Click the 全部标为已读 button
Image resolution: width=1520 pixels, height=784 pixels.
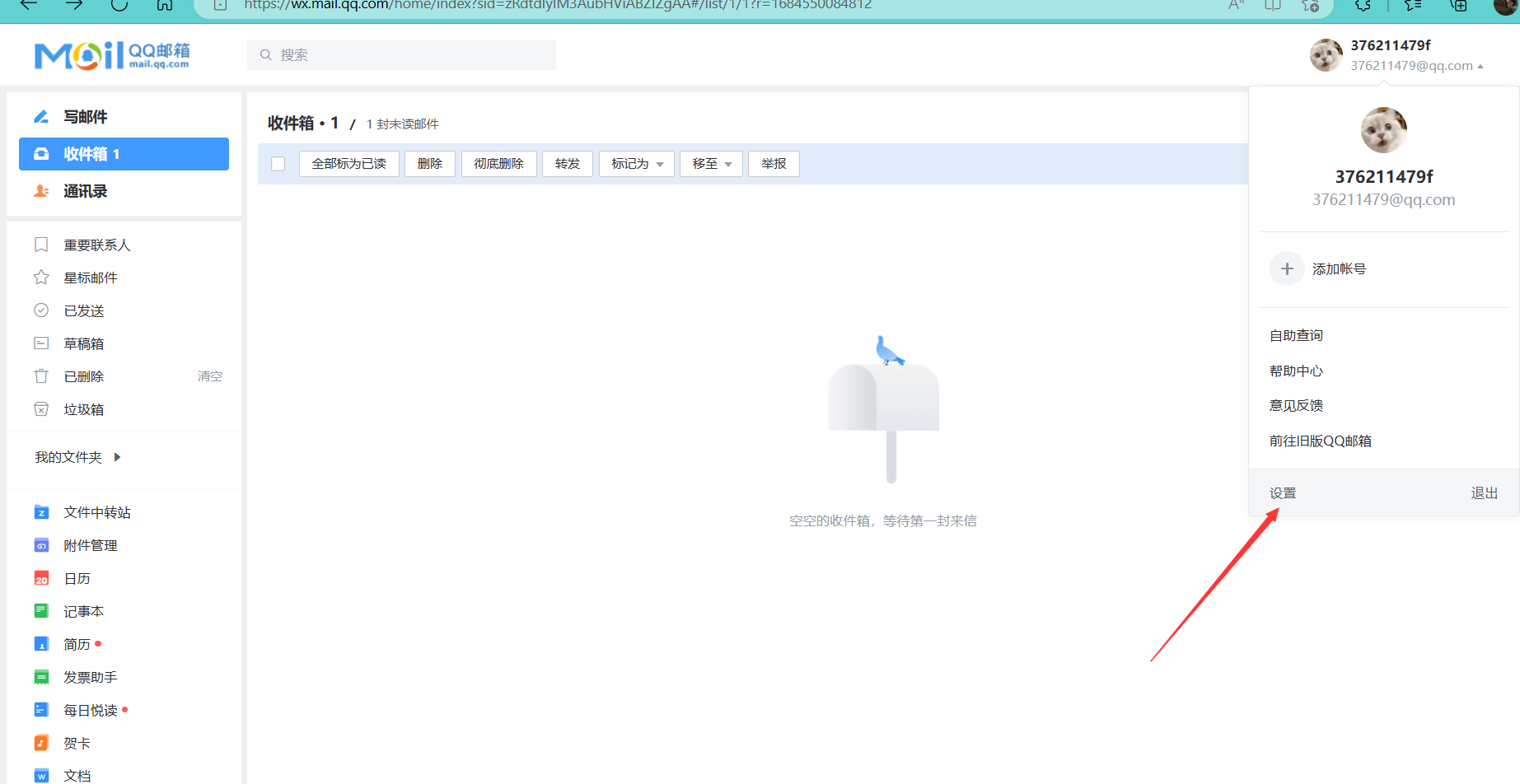click(x=349, y=164)
